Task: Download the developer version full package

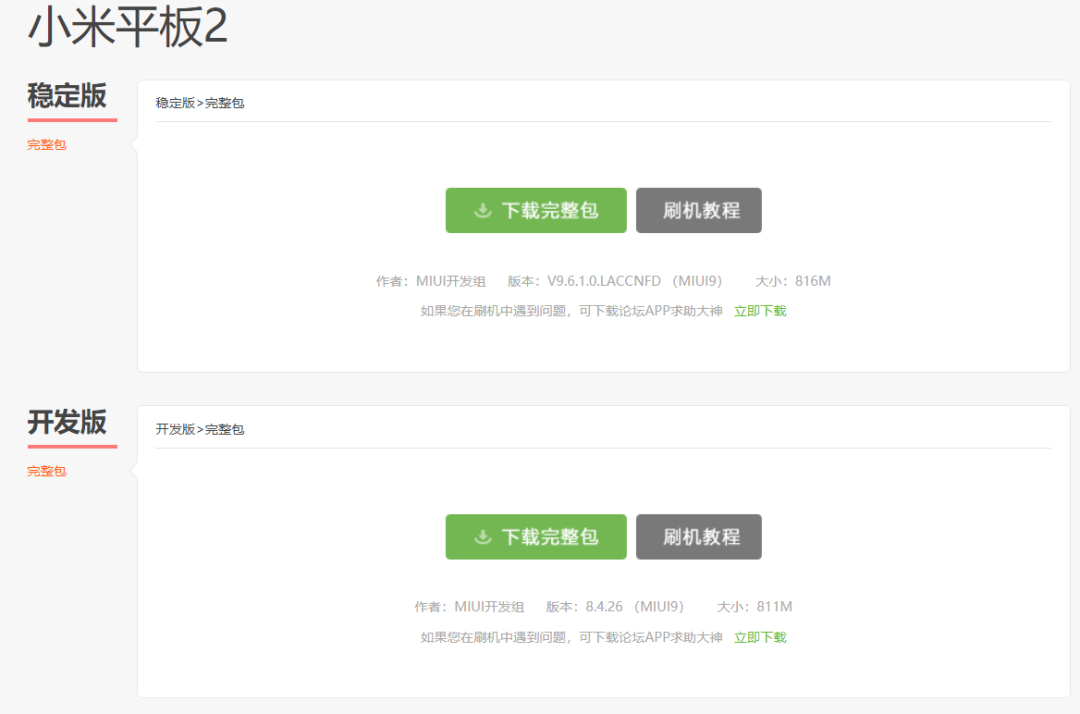Action: 536,536
